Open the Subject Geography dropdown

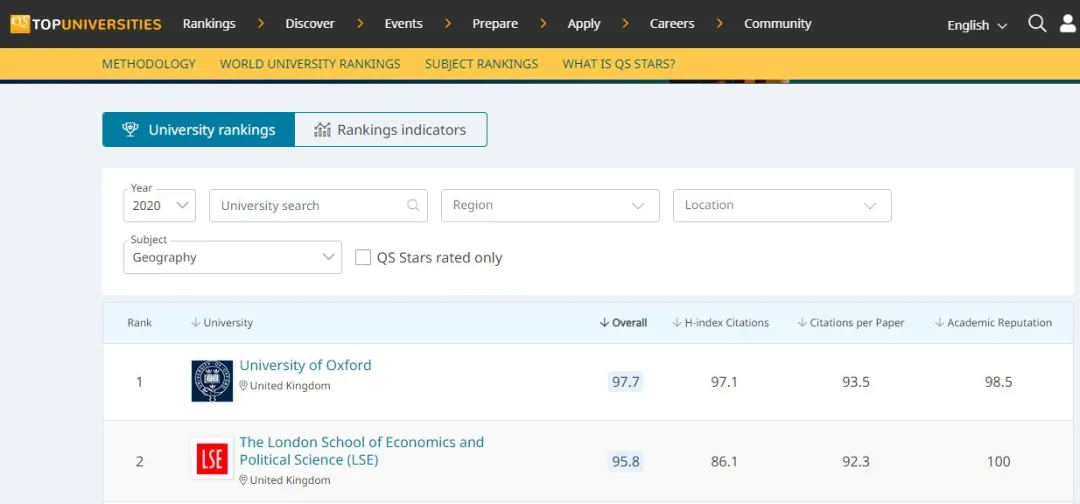click(x=233, y=257)
